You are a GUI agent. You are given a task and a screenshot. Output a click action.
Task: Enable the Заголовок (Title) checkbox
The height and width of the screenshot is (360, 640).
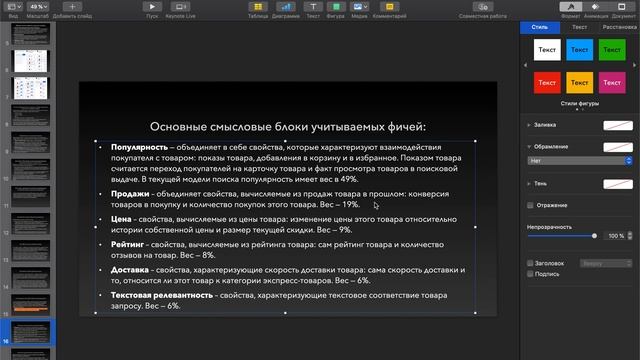530,263
